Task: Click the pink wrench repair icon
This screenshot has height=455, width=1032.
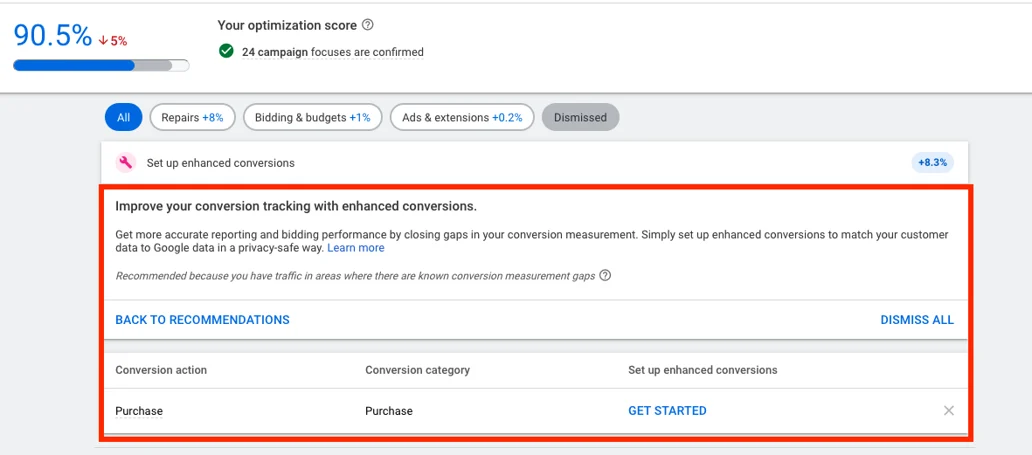Action: pos(125,163)
